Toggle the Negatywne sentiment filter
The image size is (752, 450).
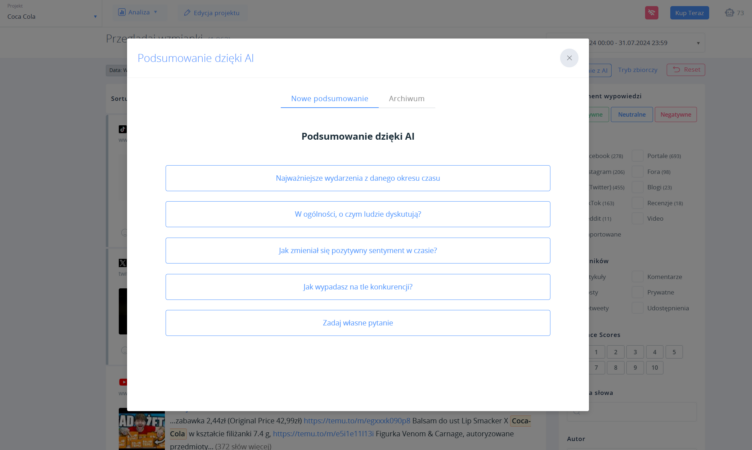pyautogui.click(x=676, y=114)
